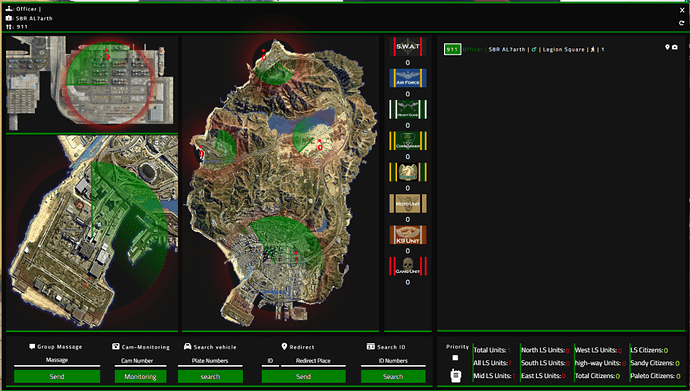Focus the Plate Numbers input field
The height and width of the screenshot is (391, 690).
tap(210, 361)
